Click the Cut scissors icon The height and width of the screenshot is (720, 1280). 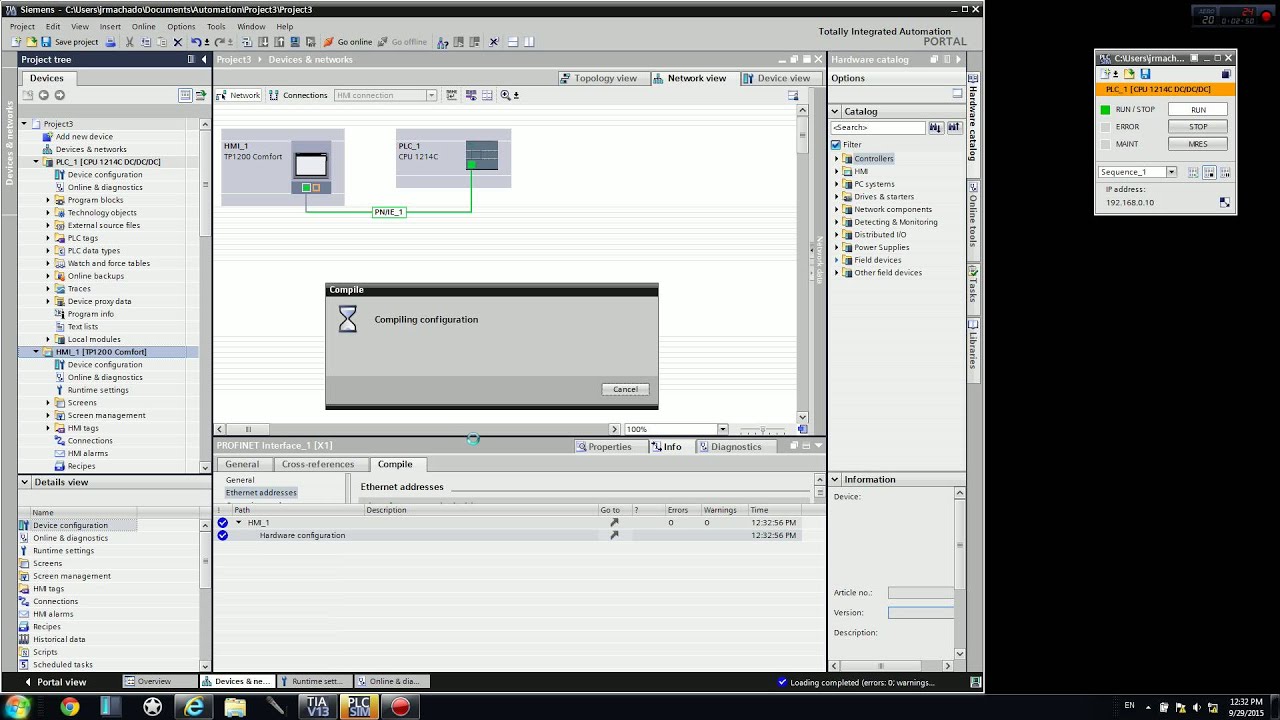point(129,42)
